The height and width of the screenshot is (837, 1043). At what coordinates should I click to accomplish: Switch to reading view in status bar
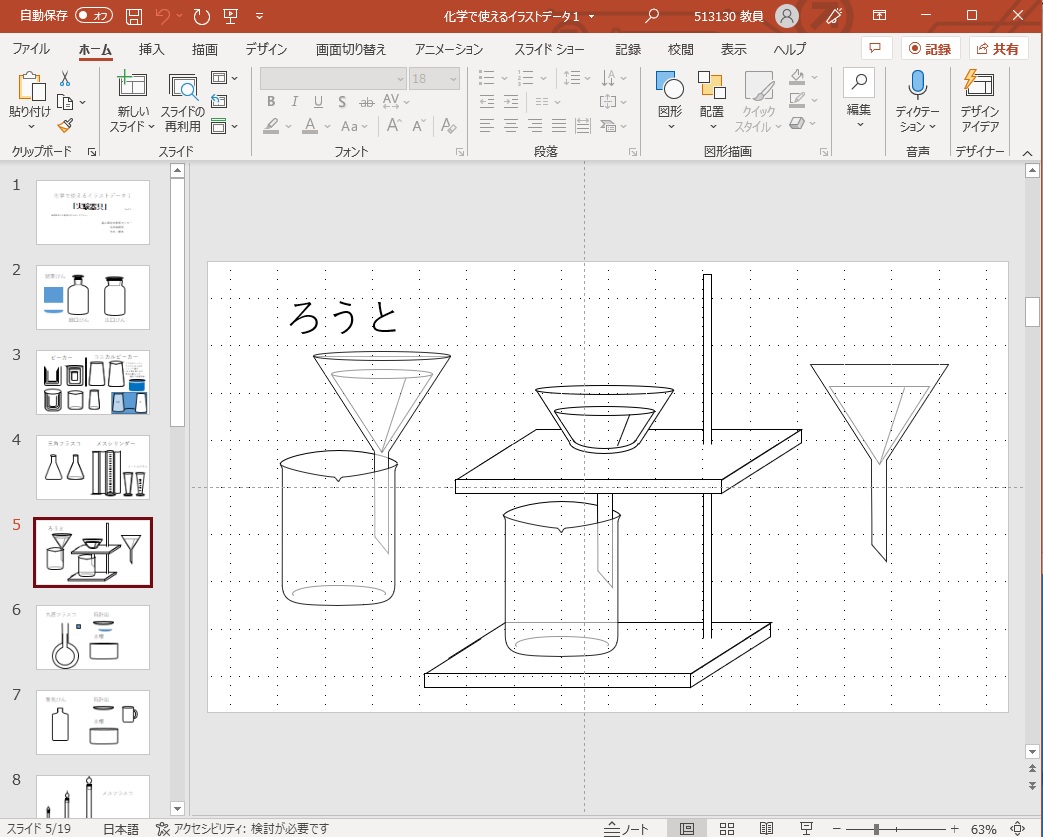point(766,829)
